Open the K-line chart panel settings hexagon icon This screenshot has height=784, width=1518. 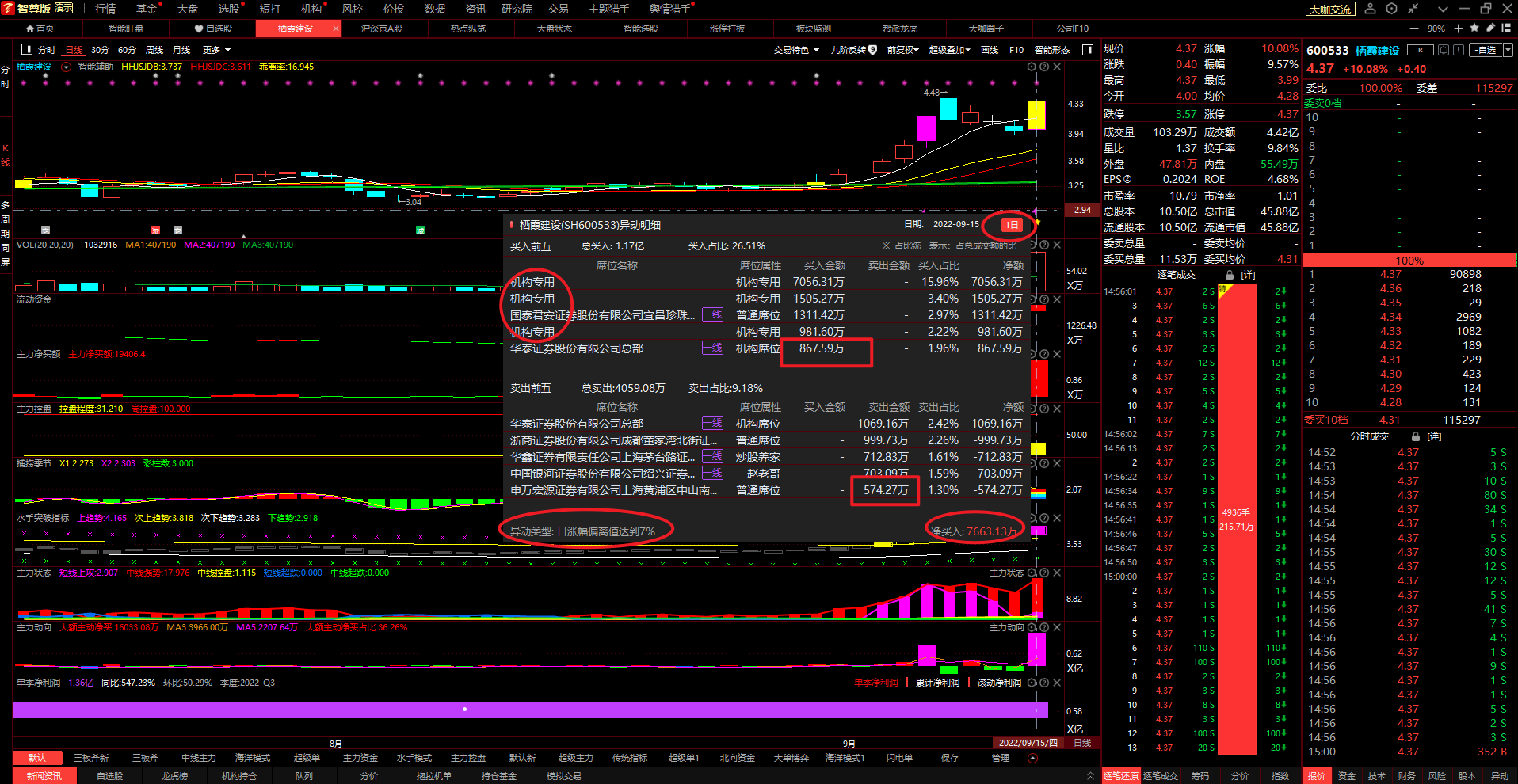point(1032,67)
